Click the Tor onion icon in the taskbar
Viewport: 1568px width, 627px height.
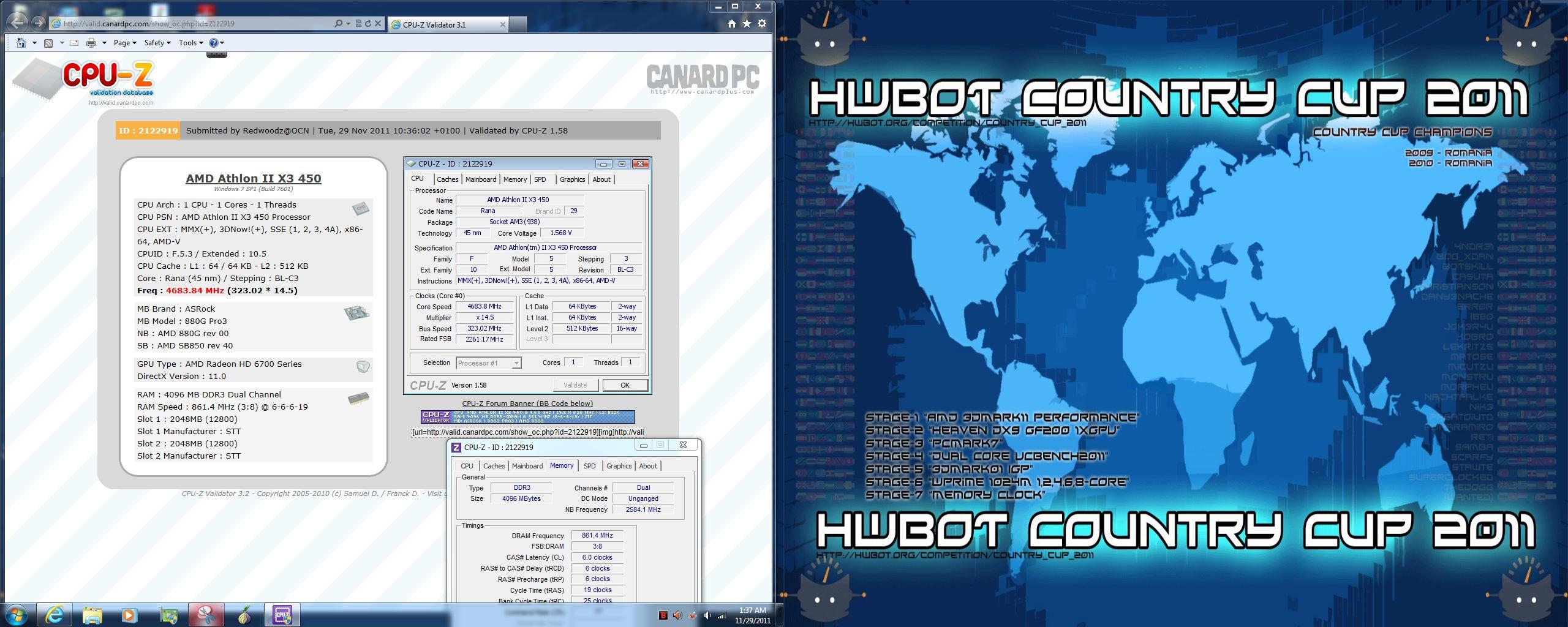244,615
